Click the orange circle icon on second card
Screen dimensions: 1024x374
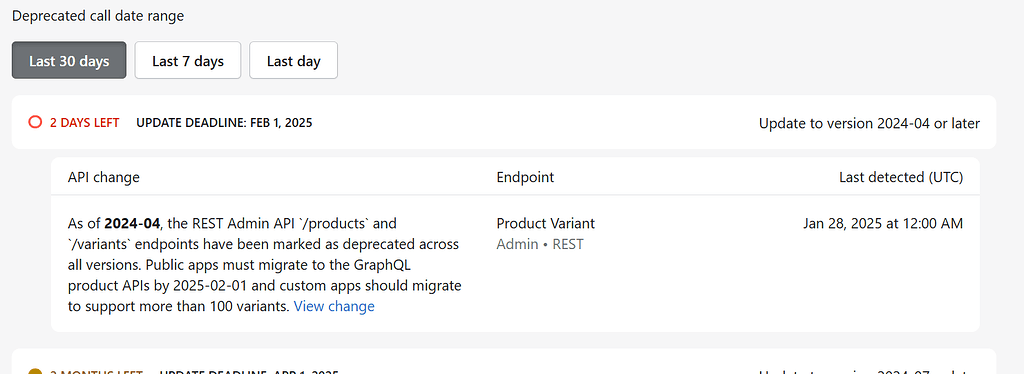[x=35, y=371]
